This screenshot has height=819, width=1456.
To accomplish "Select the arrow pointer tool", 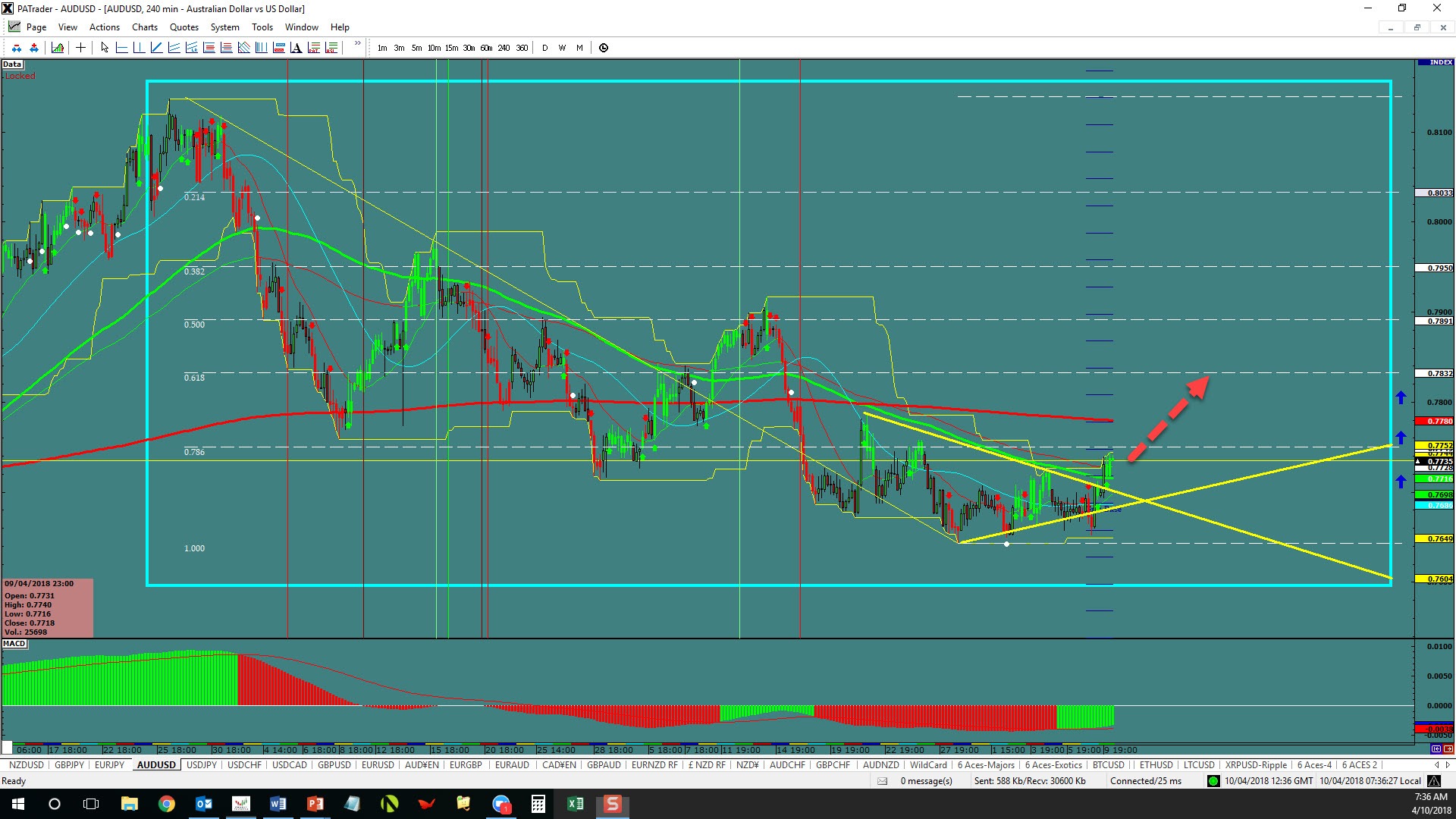I will click(x=105, y=48).
